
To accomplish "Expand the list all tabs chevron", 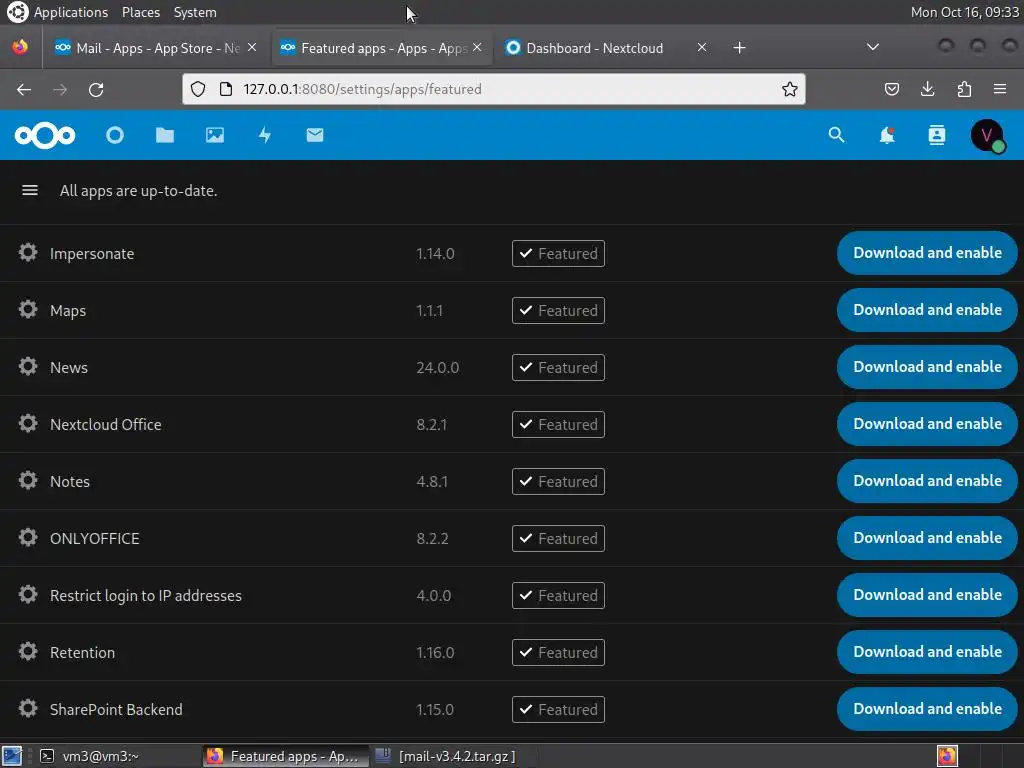I will coord(872,47).
